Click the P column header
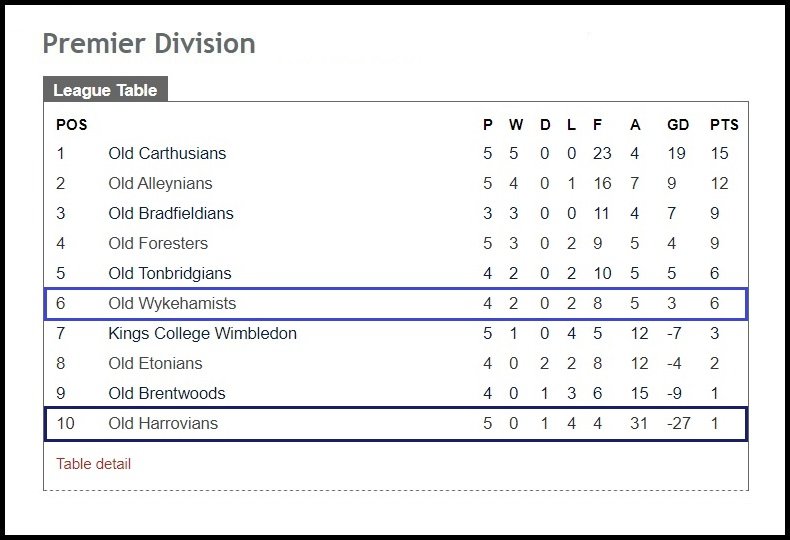The height and width of the screenshot is (540, 790). [488, 125]
